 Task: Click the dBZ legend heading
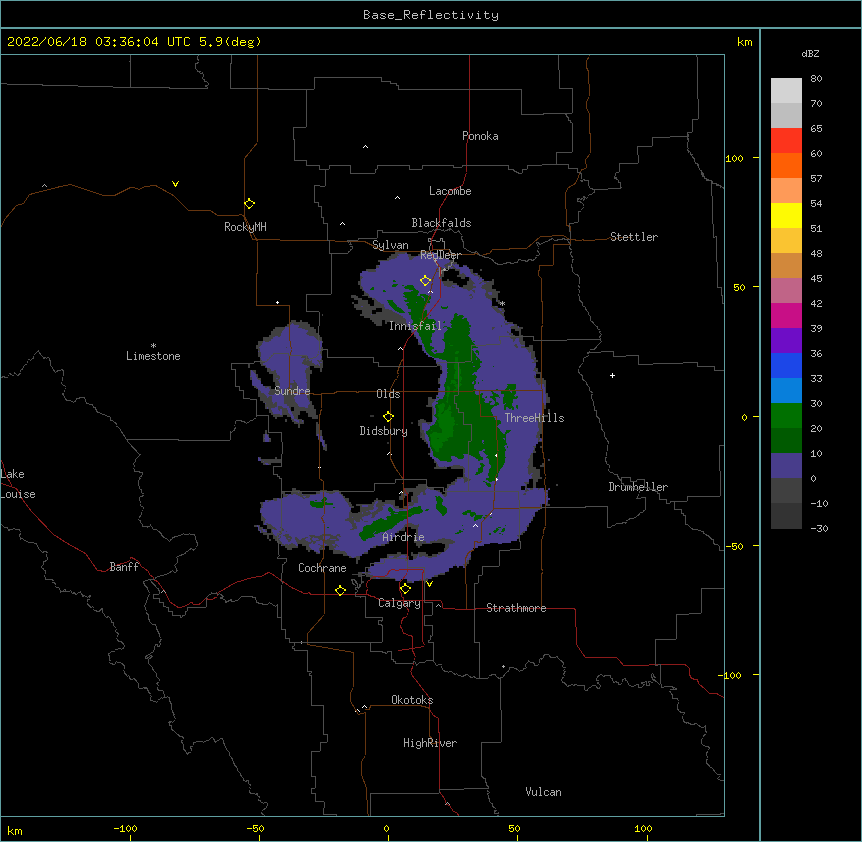pos(810,54)
